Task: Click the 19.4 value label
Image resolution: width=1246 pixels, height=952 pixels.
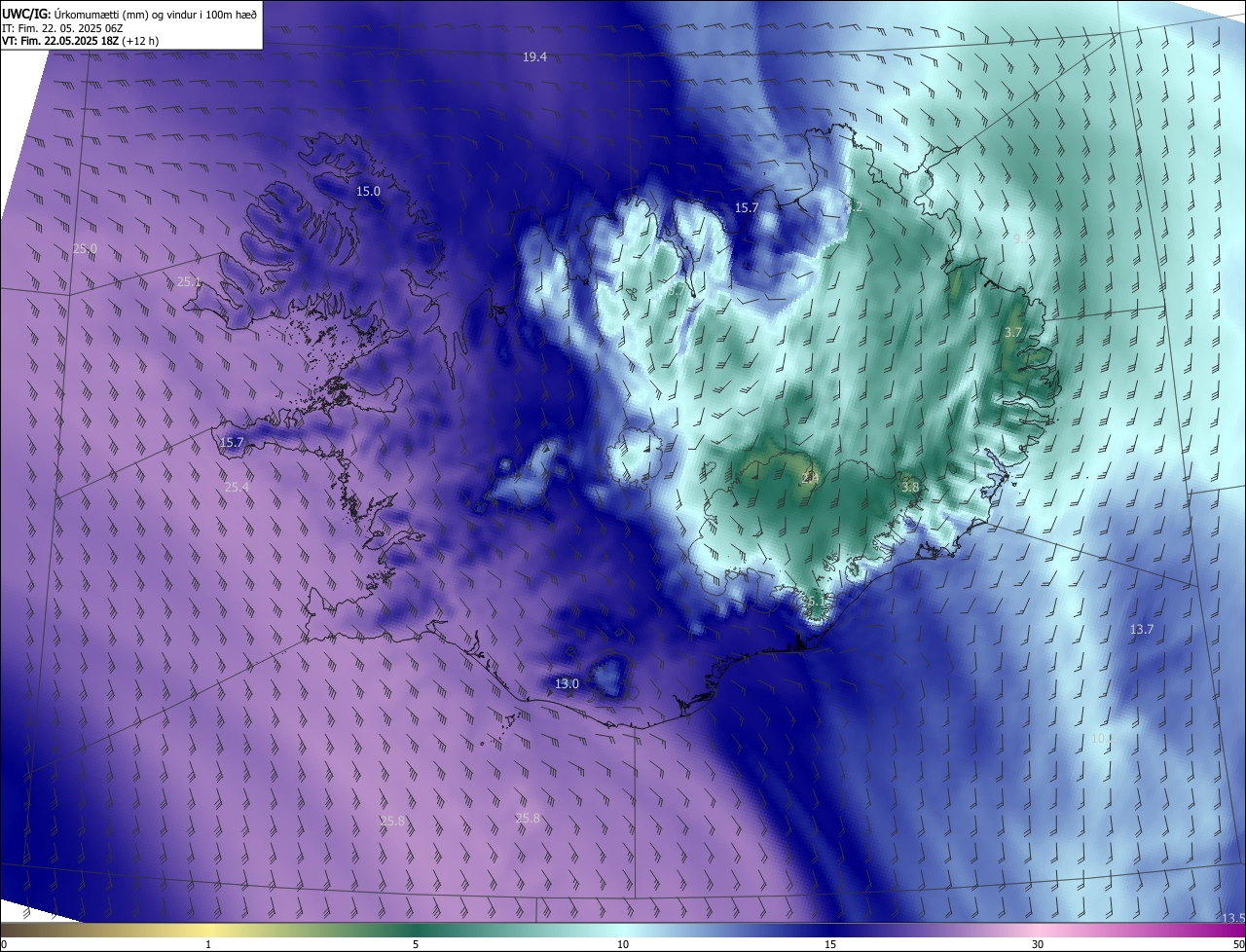Action: [x=534, y=57]
